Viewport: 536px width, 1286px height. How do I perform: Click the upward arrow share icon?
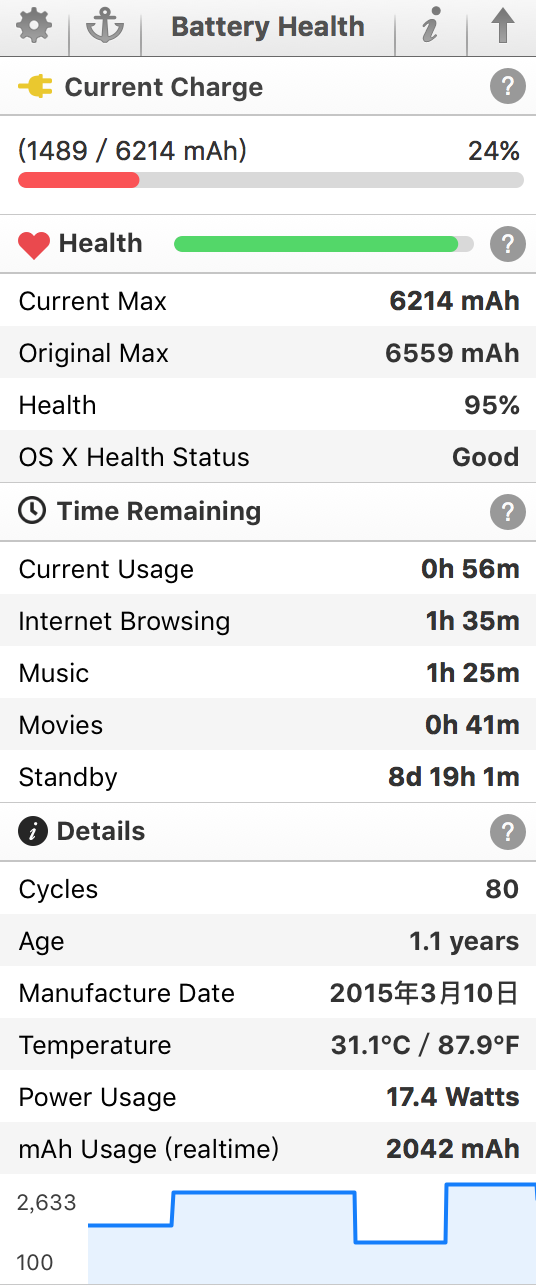tap(502, 27)
